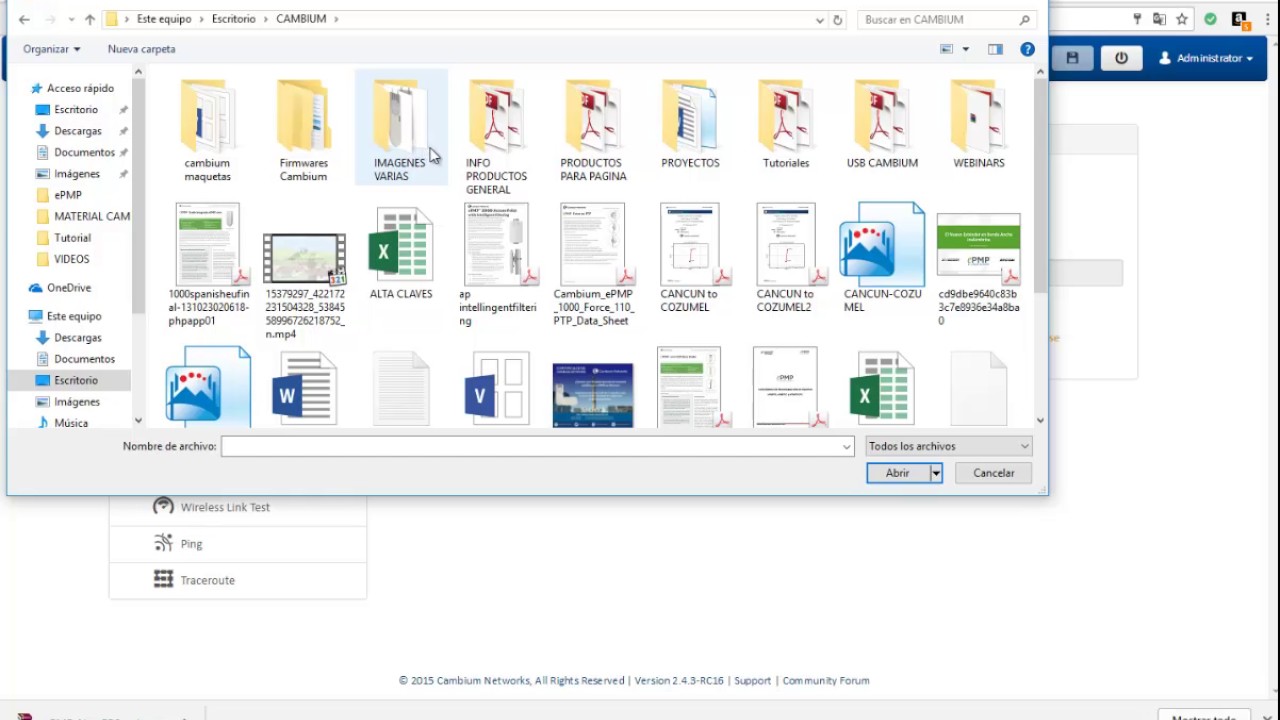Open the file dialog help
The width and height of the screenshot is (1280, 720).
[1027, 49]
